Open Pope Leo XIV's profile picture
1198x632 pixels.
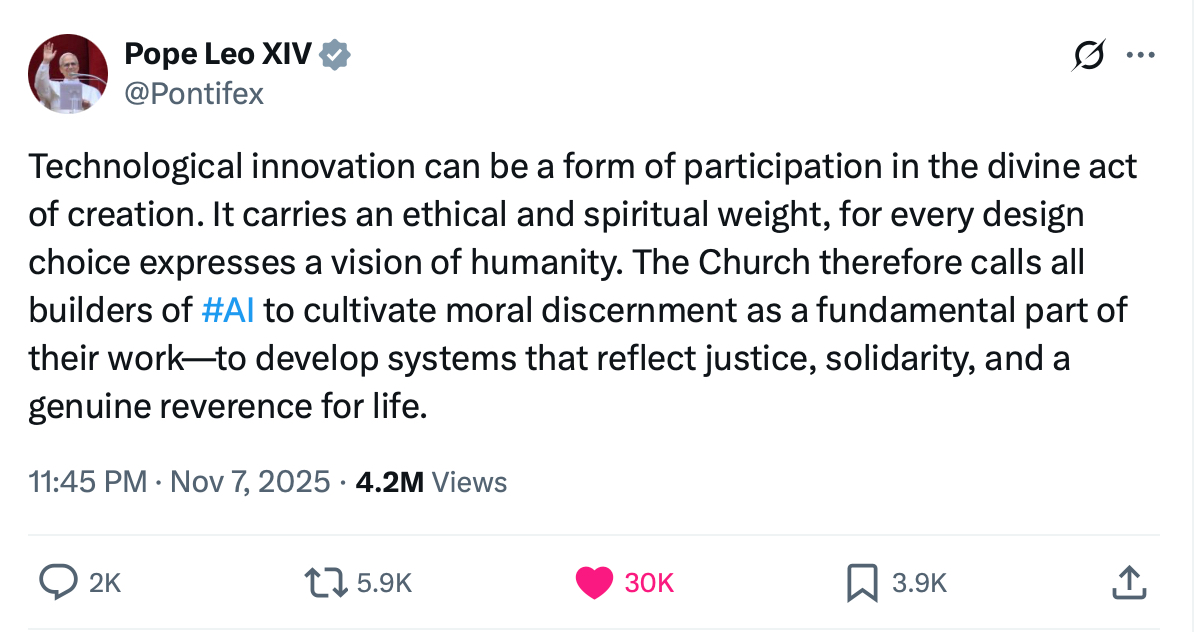coord(68,74)
